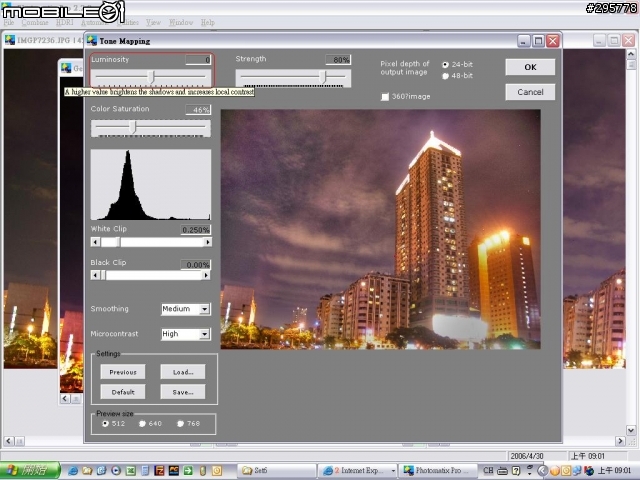Open the HDRI menu
This screenshot has width=640, height=480.
point(64,22)
